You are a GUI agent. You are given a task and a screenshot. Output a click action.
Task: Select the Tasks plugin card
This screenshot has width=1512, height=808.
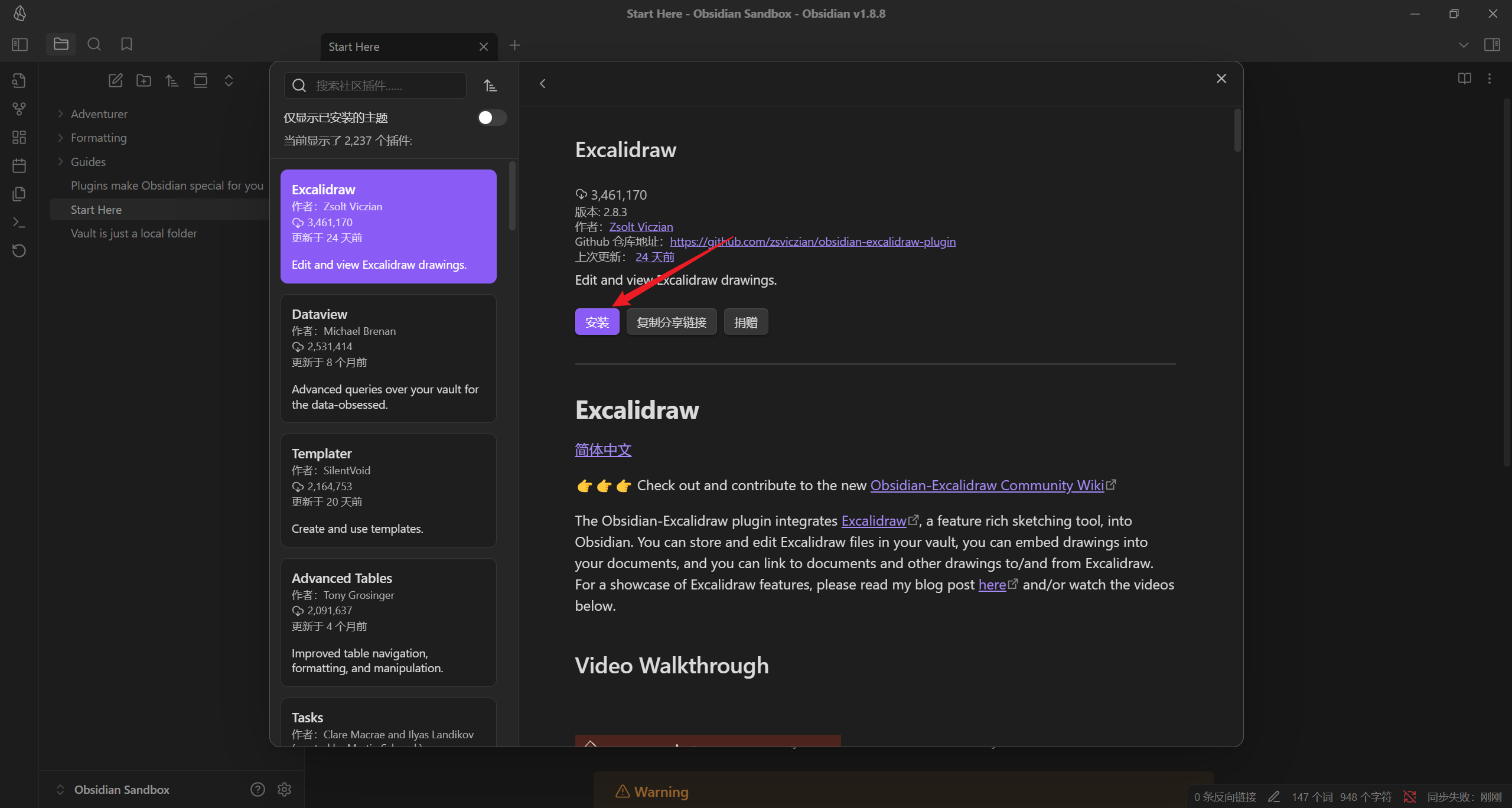(389, 722)
